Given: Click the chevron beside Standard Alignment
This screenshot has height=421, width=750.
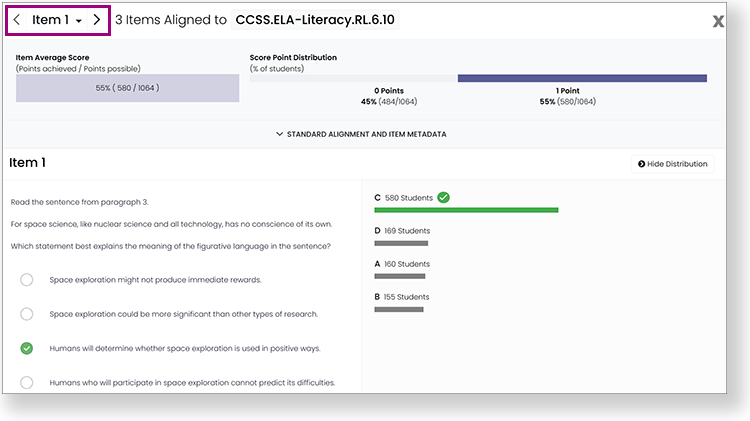Looking at the screenshot, I should pyautogui.click(x=280, y=134).
